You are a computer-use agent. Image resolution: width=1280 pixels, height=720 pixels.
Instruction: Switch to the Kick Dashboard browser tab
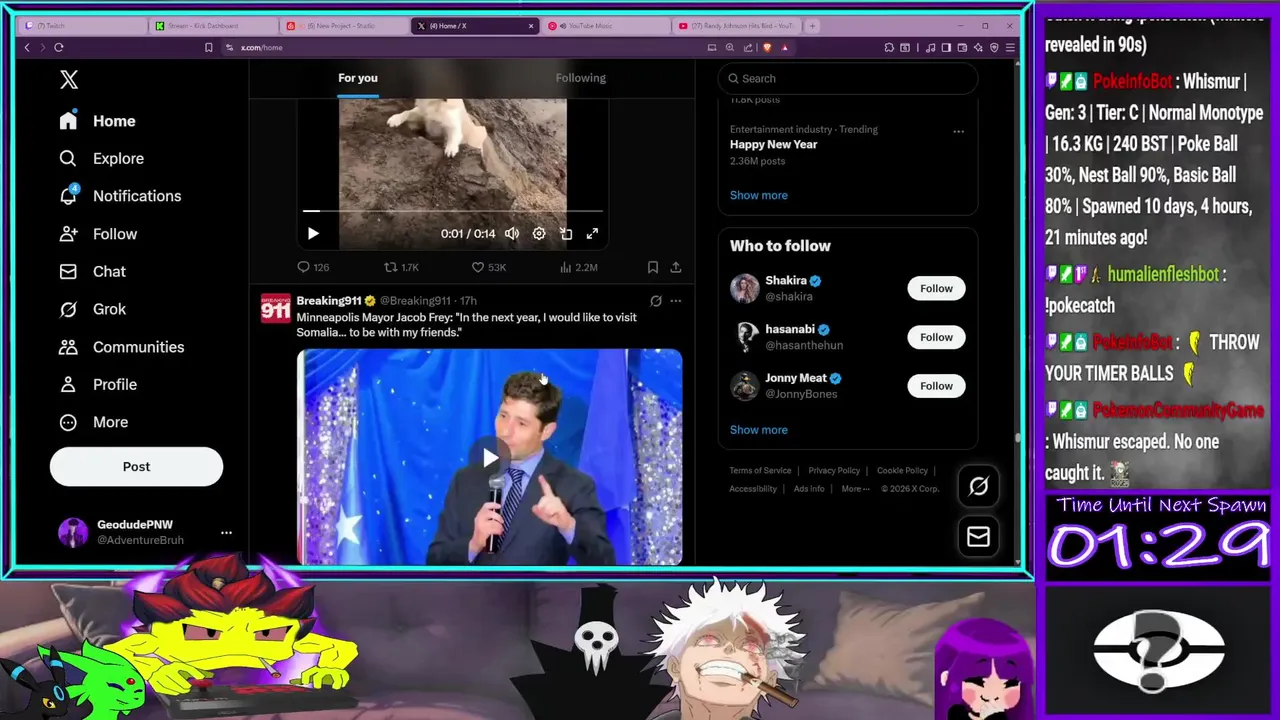pyautogui.click(x=214, y=26)
